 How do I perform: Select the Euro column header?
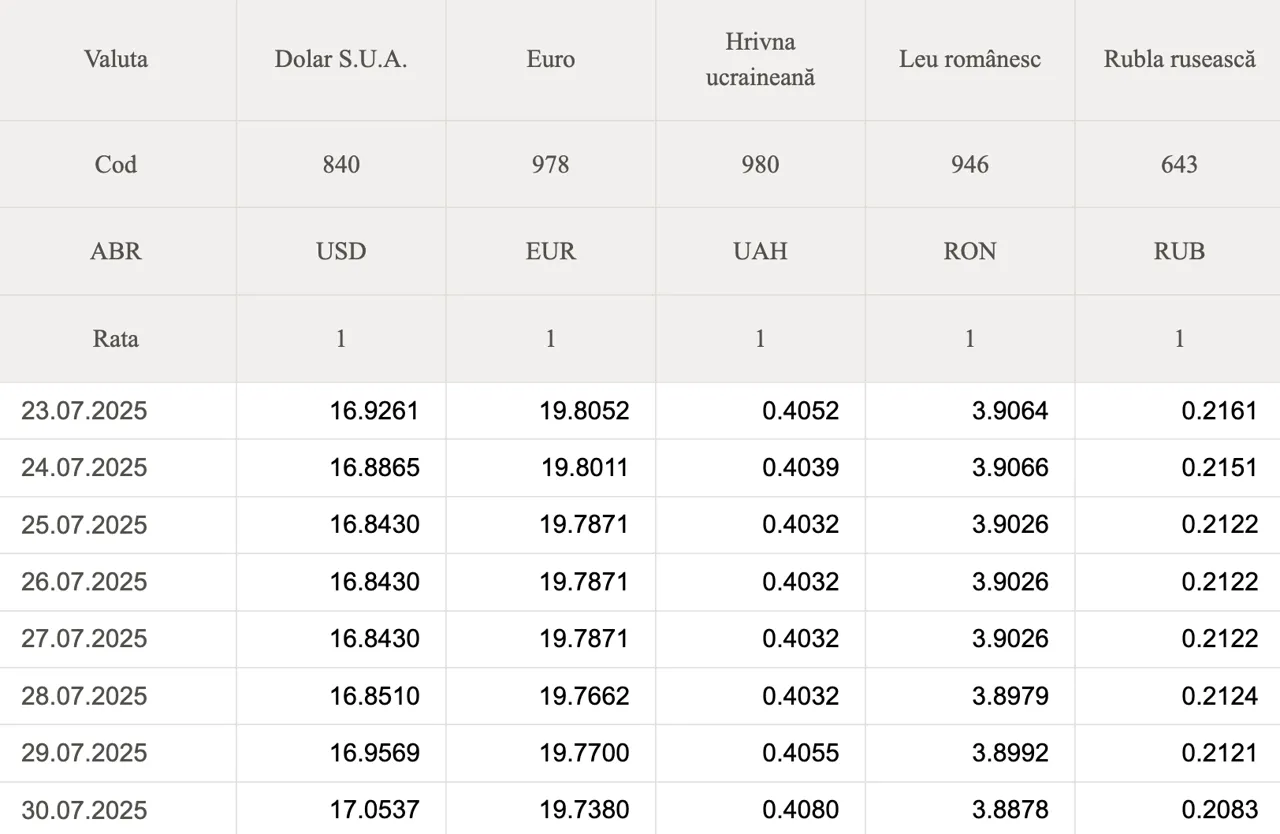coord(551,59)
